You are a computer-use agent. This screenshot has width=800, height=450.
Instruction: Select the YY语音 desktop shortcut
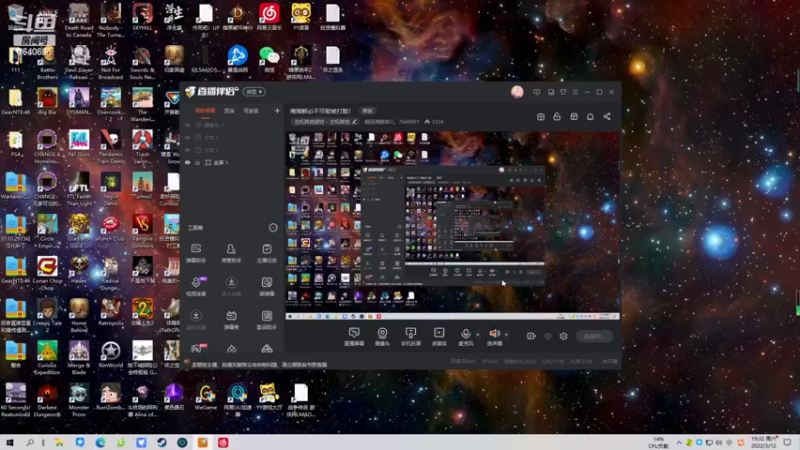pos(301,17)
